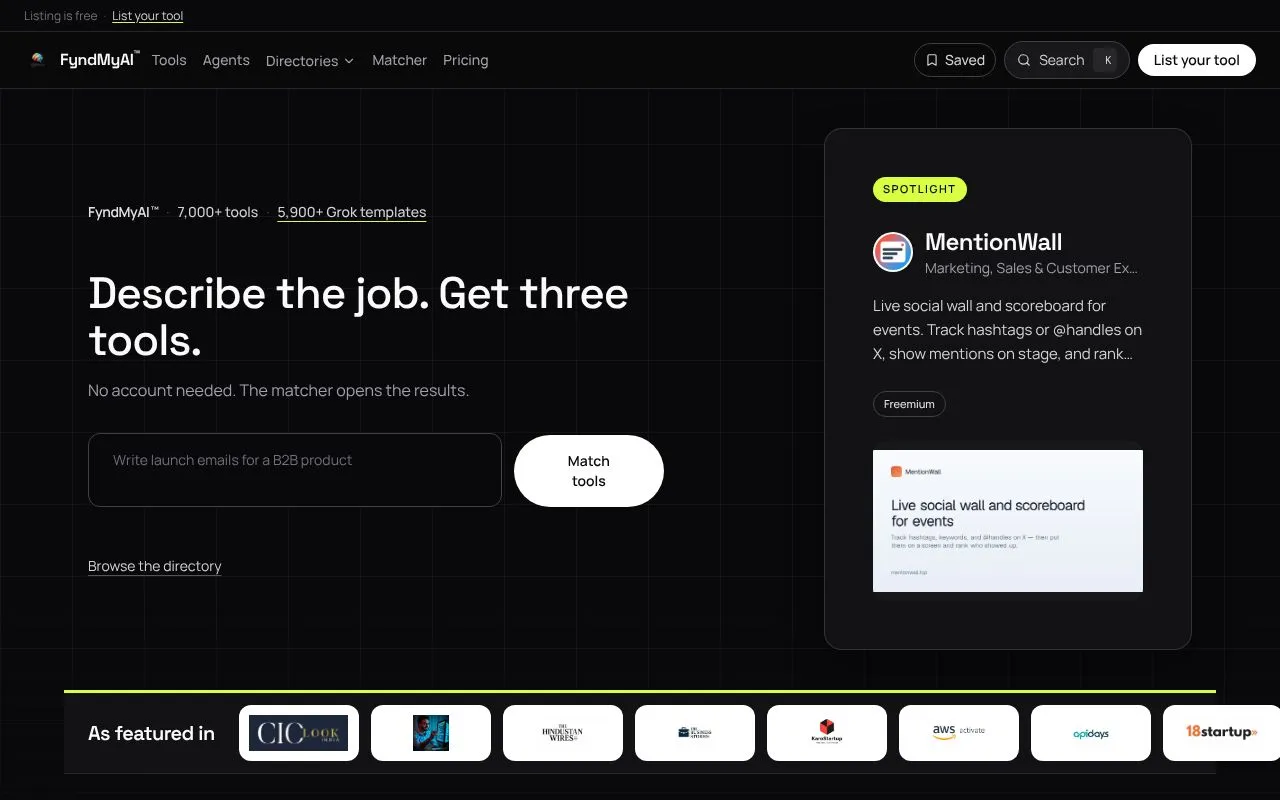Navigate to the Matcher page
1280x800 pixels.
click(x=399, y=60)
